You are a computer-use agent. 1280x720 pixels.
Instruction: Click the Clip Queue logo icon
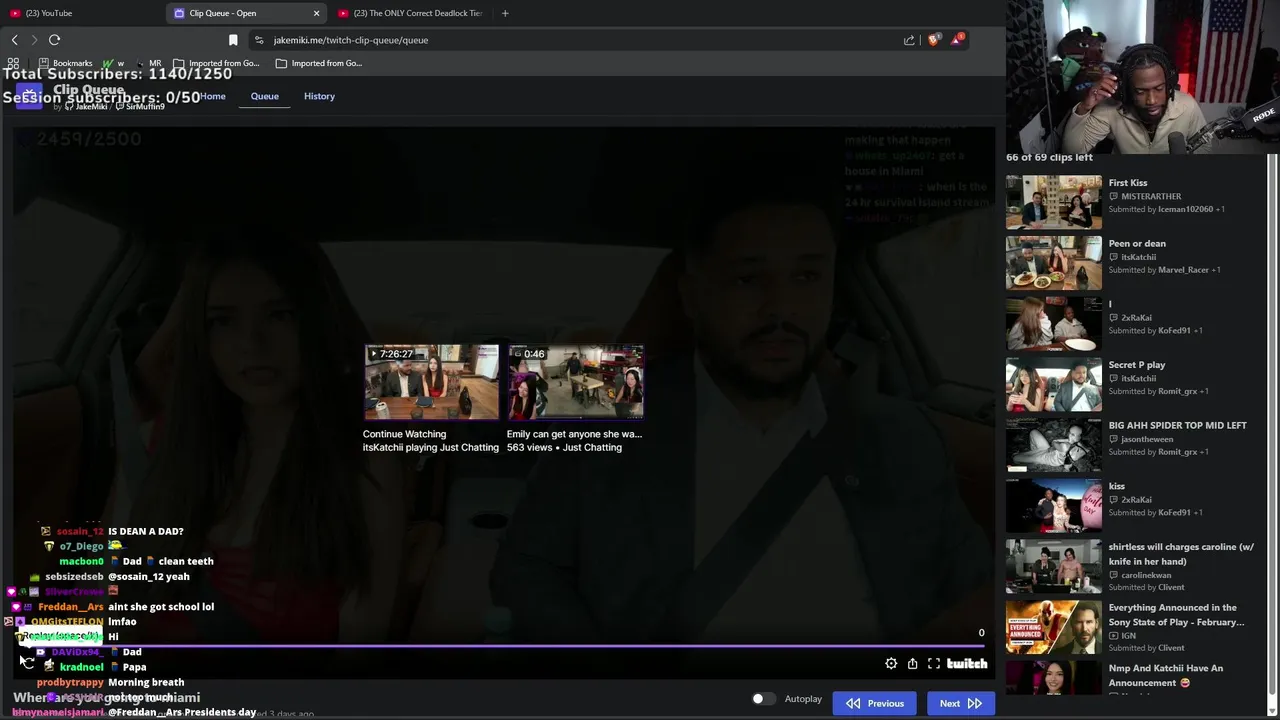pos(29,96)
